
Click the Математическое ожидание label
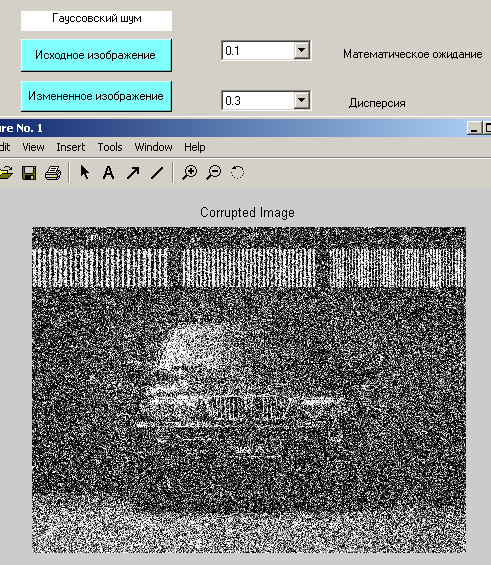click(x=412, y=54)
